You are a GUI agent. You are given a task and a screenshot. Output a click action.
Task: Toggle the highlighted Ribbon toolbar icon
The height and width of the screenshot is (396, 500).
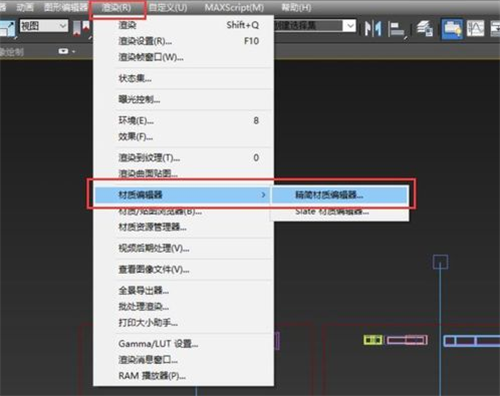(452, 29)
